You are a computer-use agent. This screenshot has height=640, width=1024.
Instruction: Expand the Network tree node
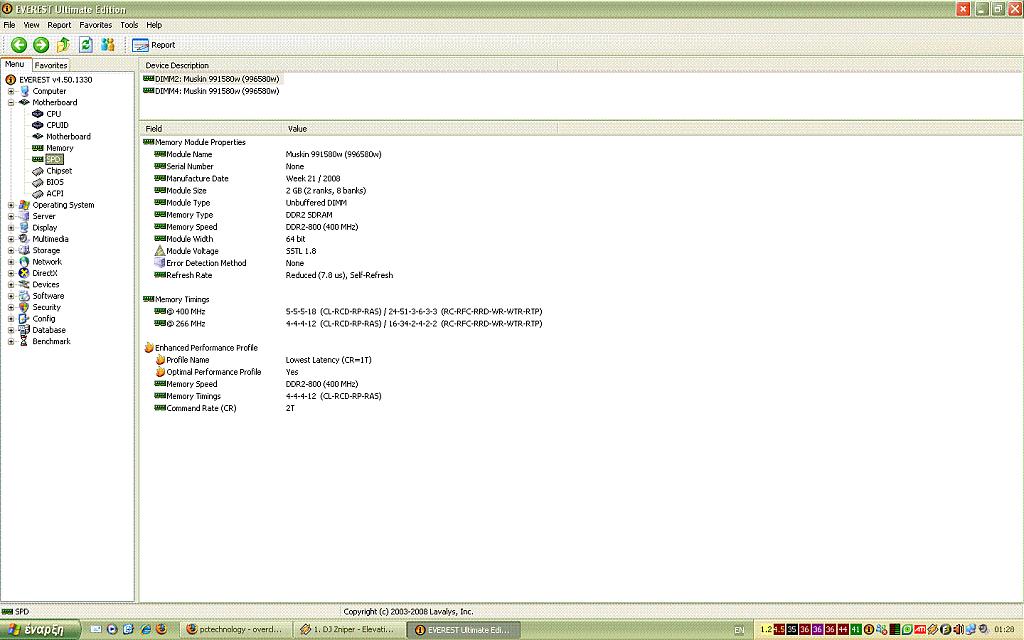10,262
